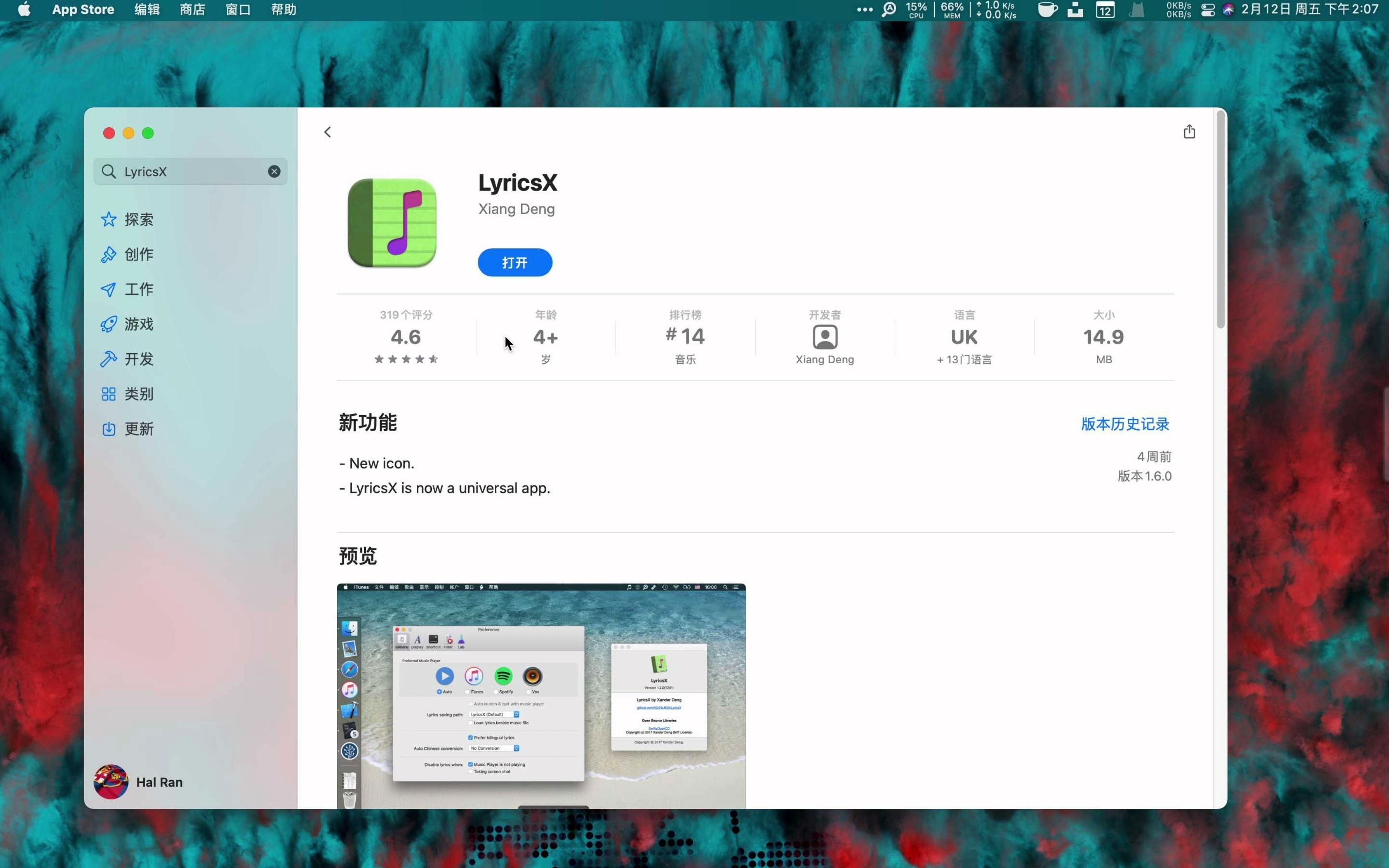The height and width of the screenshot is (868, 1389).
Task: Open the 帮助 menu
Action: [283, 9]
